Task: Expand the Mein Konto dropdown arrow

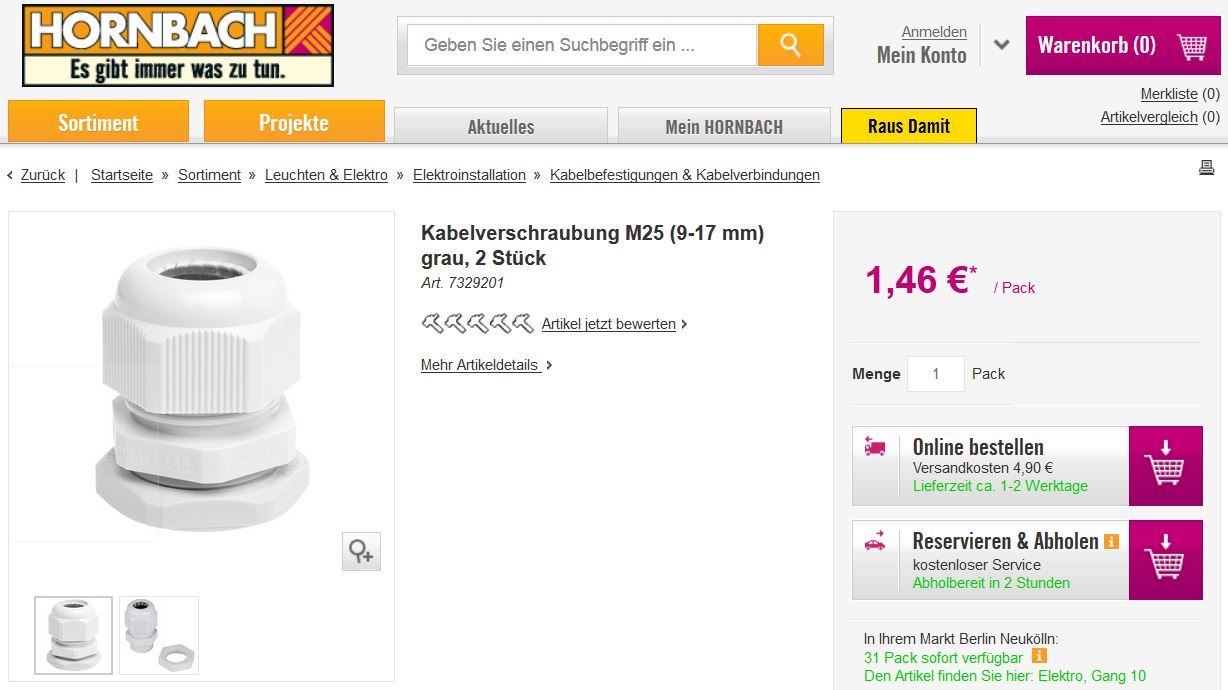Action: (1002, 45)
